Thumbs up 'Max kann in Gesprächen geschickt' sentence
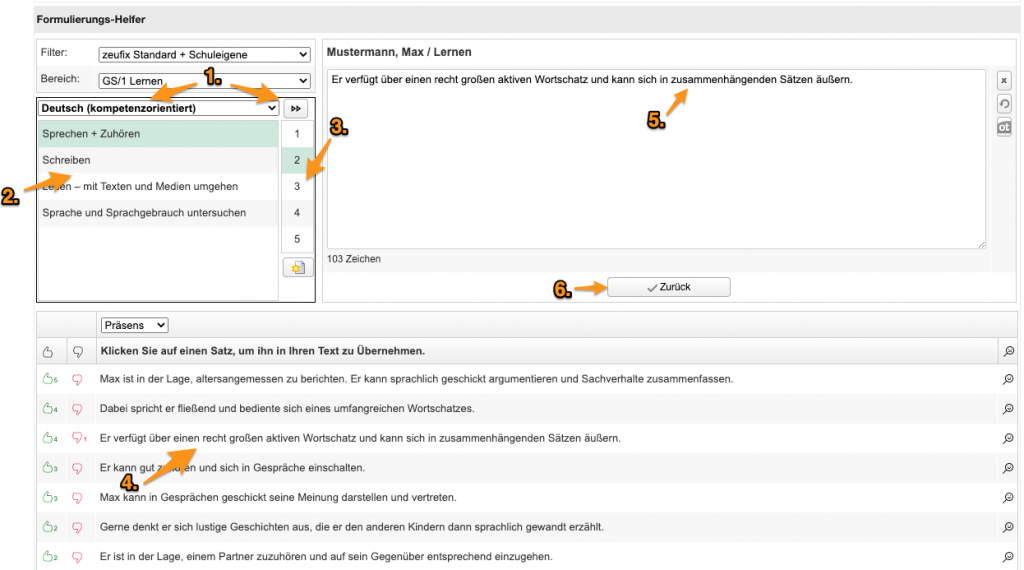Viewport: 1024px width, 570px height. [x=50, y=498]
